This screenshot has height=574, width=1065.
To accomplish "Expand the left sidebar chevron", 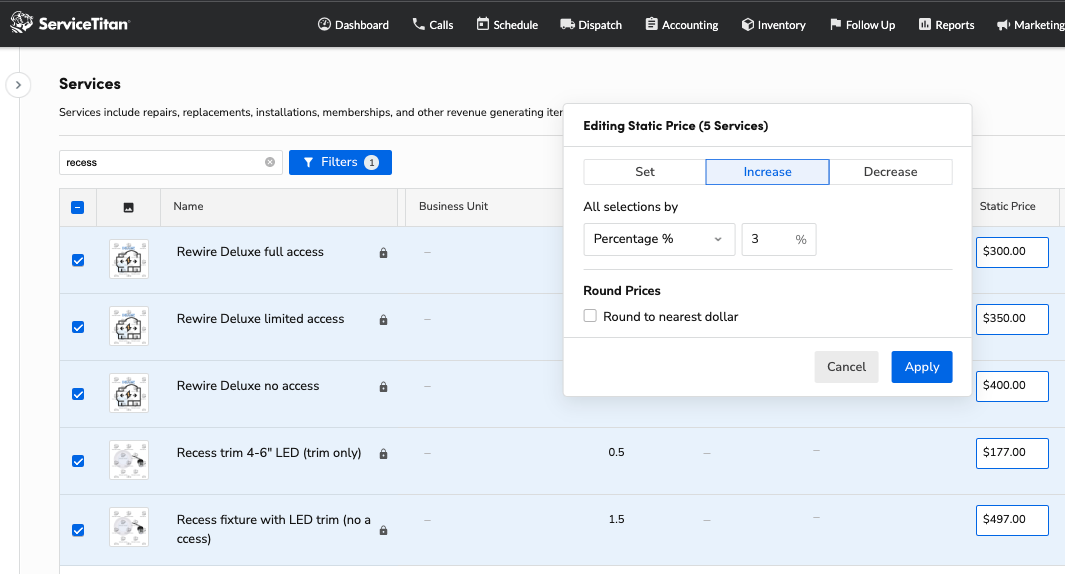I will pos(18,85).
